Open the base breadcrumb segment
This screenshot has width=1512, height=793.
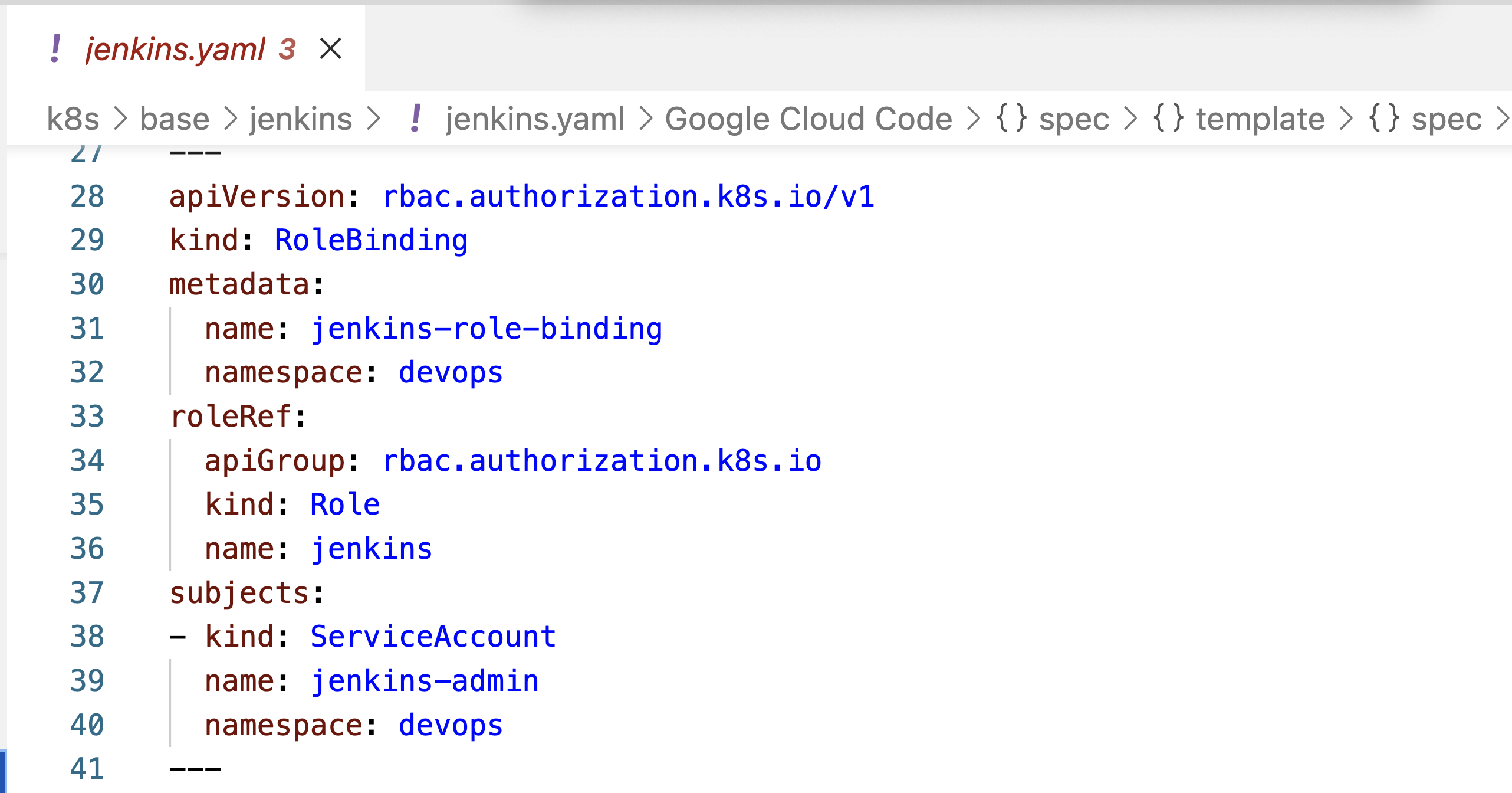tap(175, 119)
